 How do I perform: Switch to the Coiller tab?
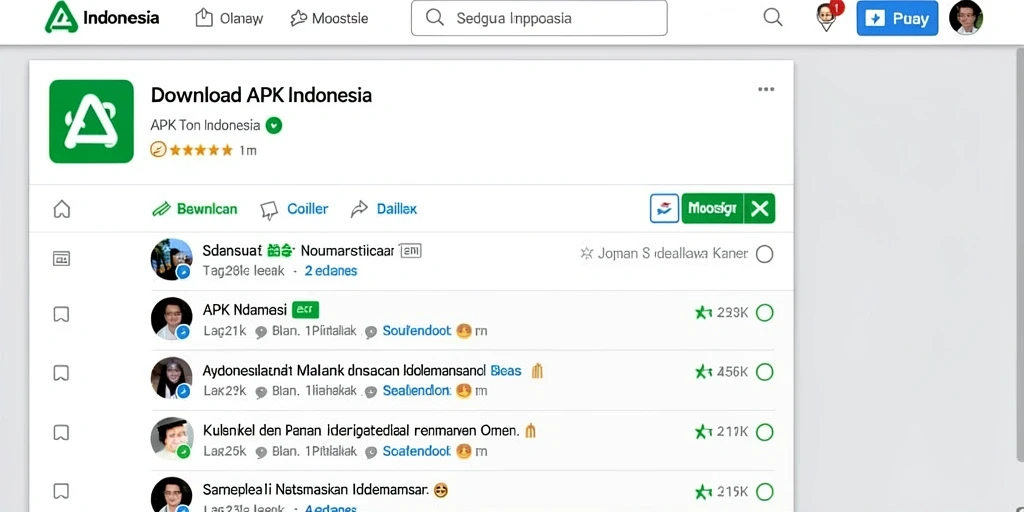click(x=295, y=209)
